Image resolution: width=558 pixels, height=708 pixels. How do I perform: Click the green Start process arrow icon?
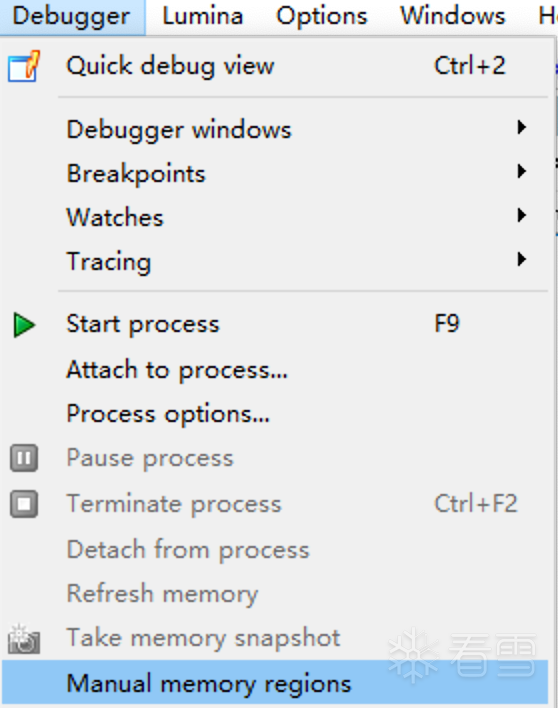tap(24, 325)
